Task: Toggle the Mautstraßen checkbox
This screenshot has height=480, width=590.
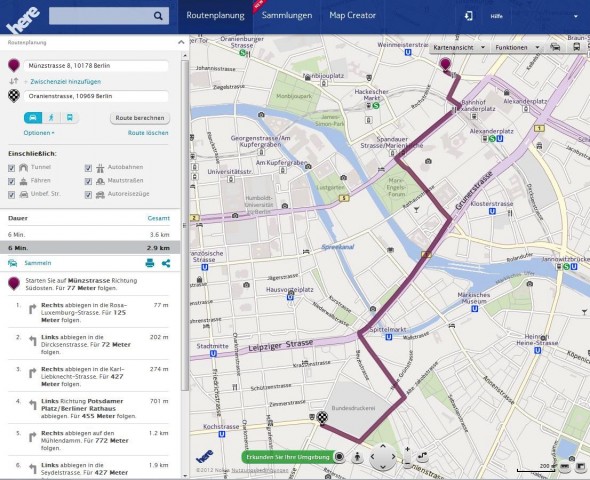Action: 88,181
